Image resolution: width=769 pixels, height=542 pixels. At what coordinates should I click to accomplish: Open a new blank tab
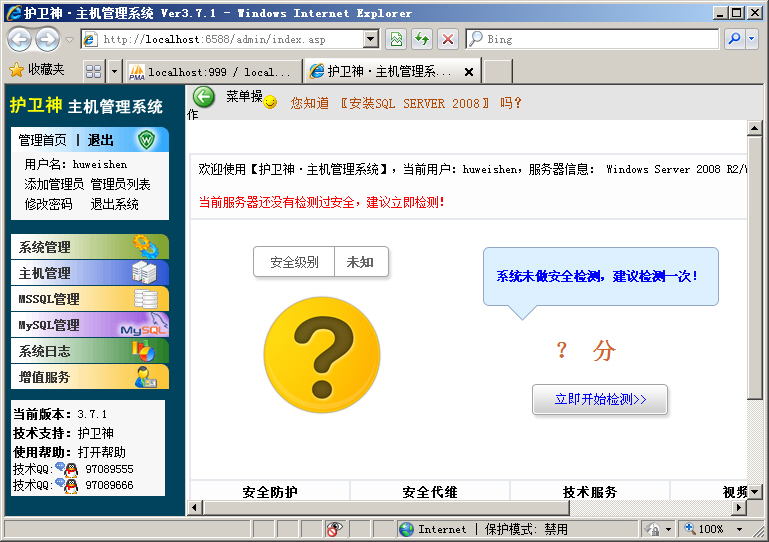(x=498, y=72)
